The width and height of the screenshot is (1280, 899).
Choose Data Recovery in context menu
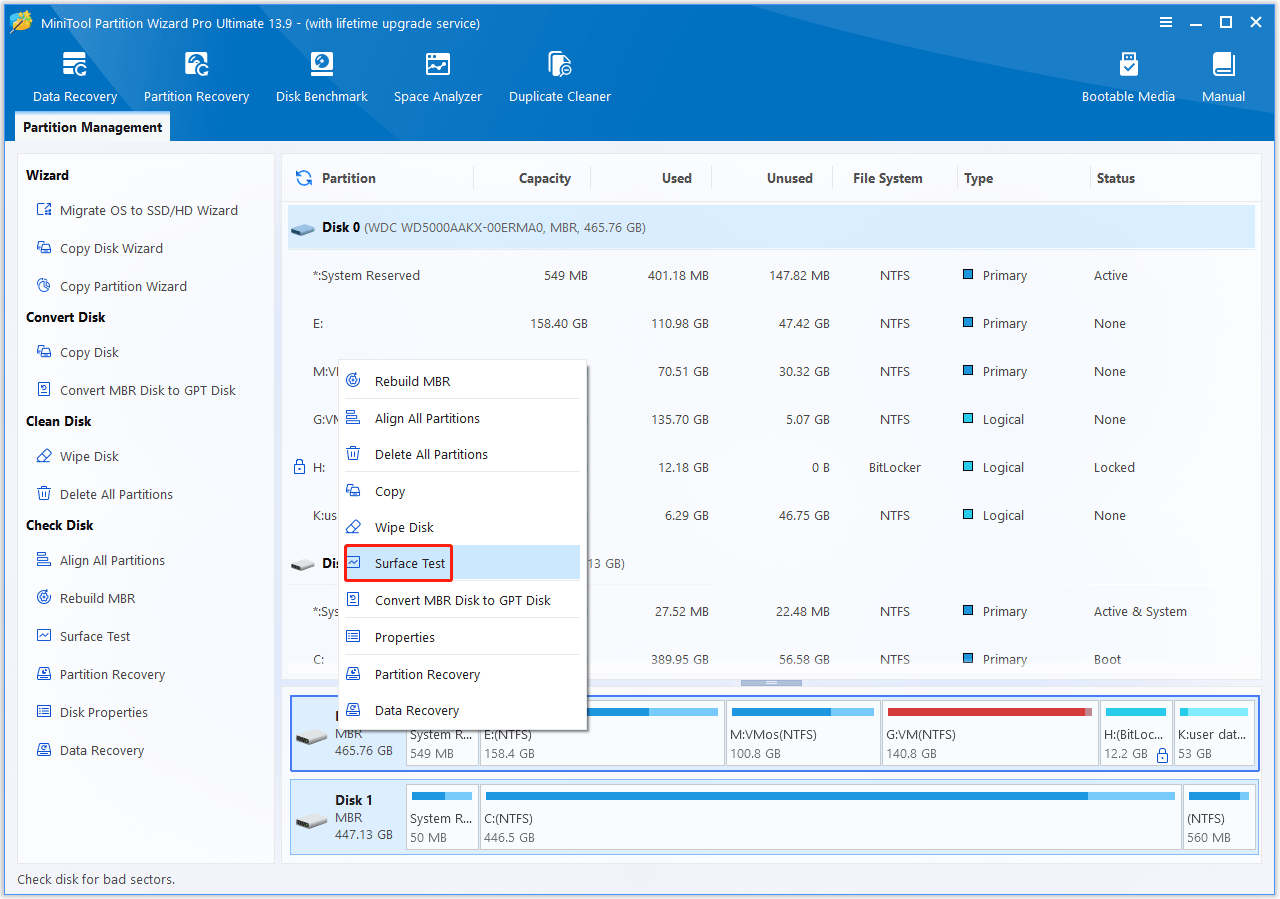click(x=462, y=710)
